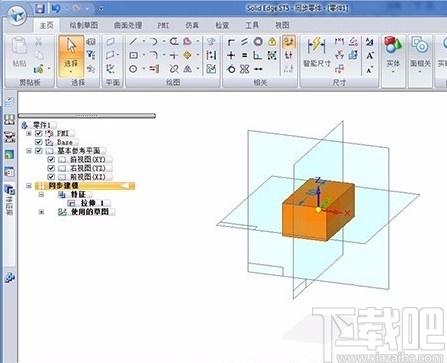The image size is (447, 363).
Task: Click the Concentric relationship icon
Action: [258, 42]
